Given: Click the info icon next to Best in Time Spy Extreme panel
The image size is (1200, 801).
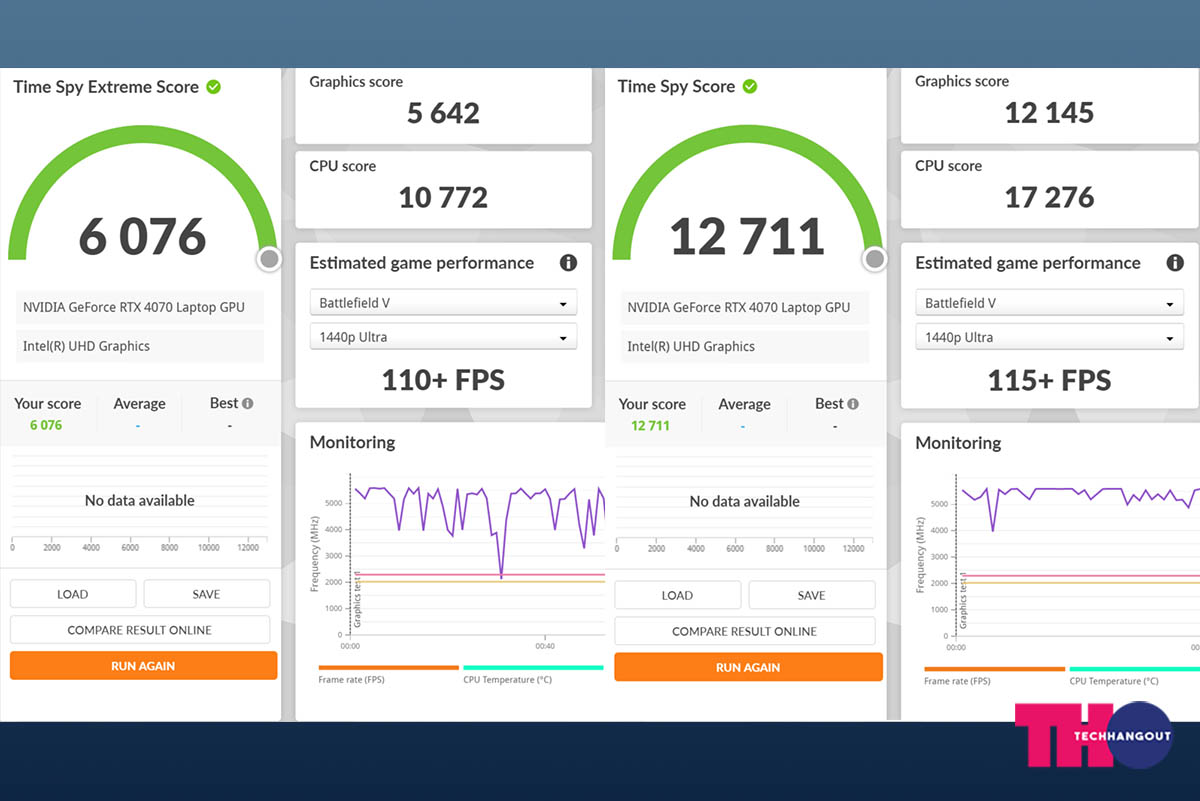Looking at the screenshot, I should (248, 404).
